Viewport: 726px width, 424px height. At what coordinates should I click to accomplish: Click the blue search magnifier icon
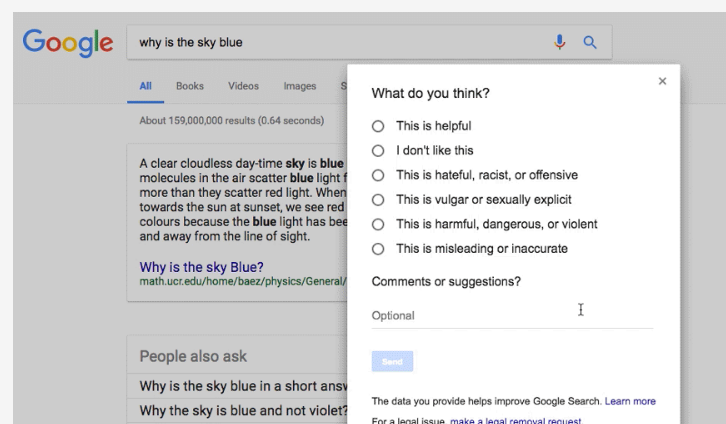[x=590, y=42]
